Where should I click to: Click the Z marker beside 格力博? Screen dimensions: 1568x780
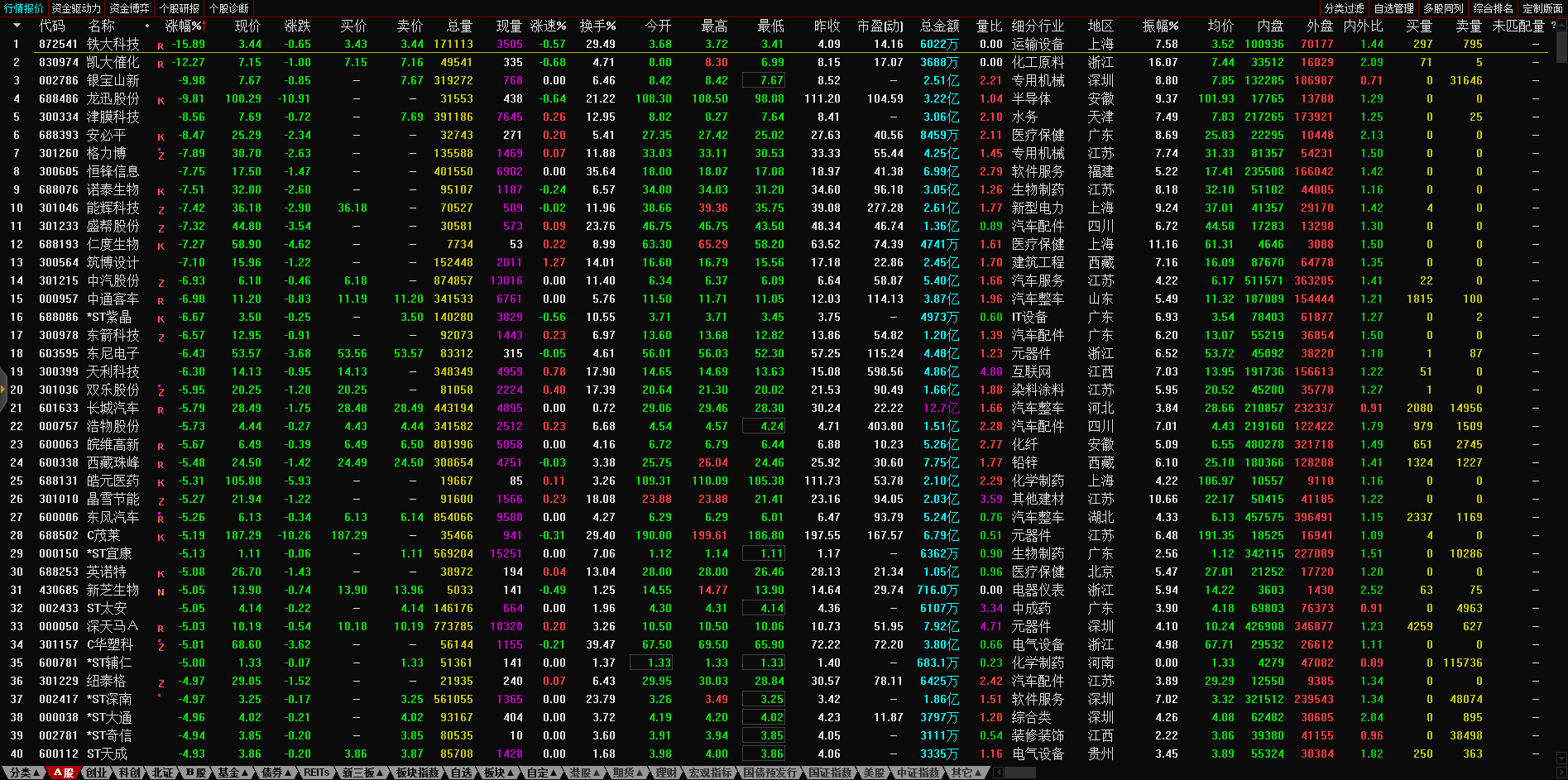(161, 156)
